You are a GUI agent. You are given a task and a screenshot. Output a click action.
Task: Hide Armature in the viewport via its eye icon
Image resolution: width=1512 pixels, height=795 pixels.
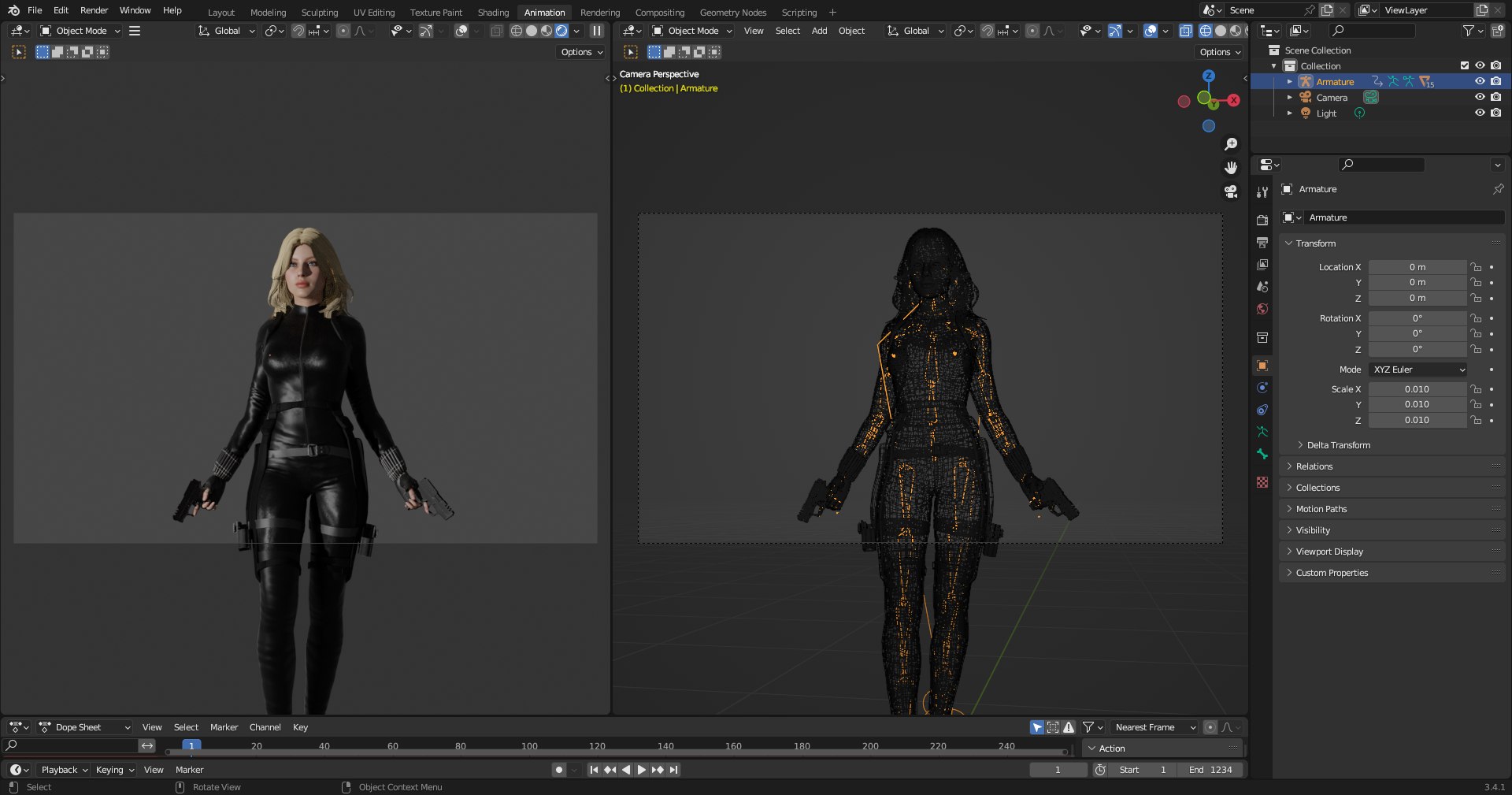pos(1480,82)
